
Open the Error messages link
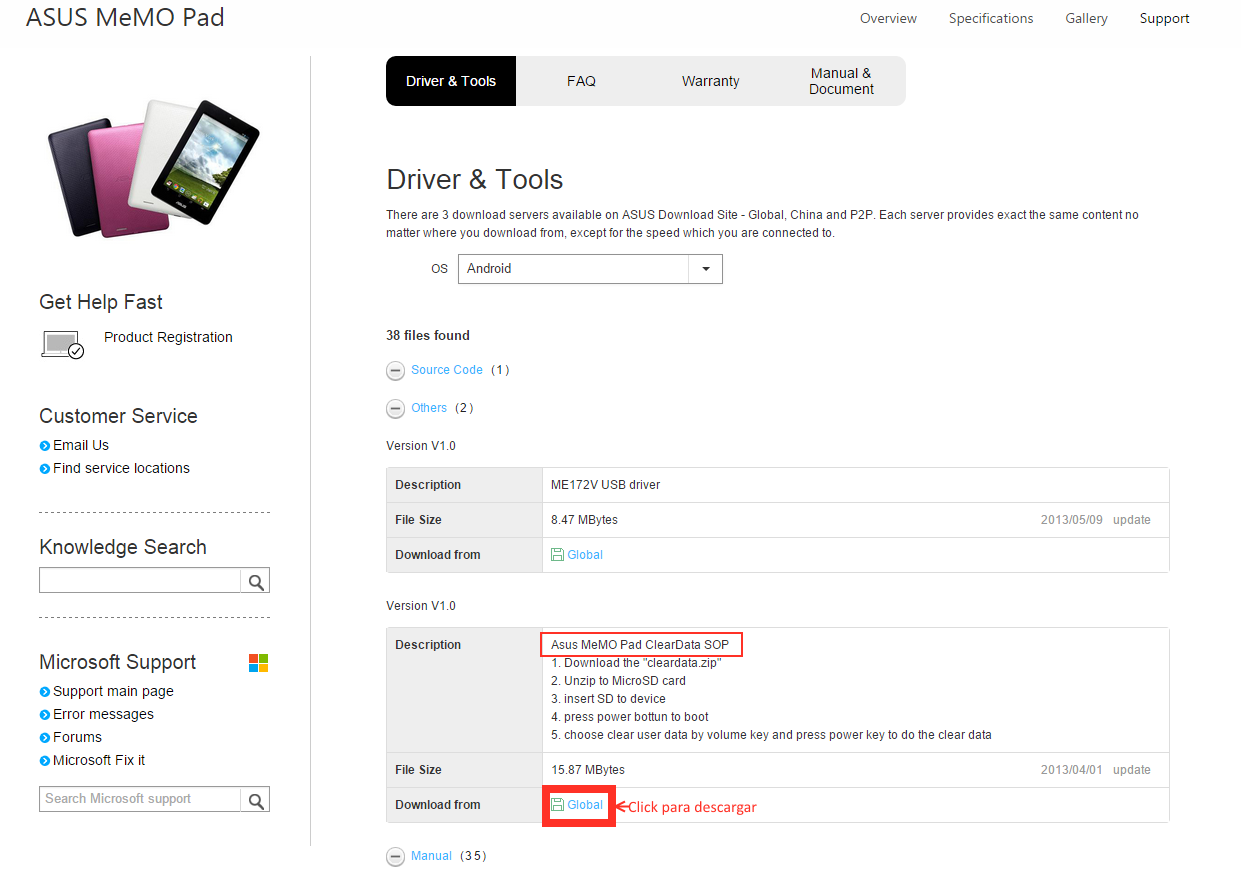tap(103, 714)
